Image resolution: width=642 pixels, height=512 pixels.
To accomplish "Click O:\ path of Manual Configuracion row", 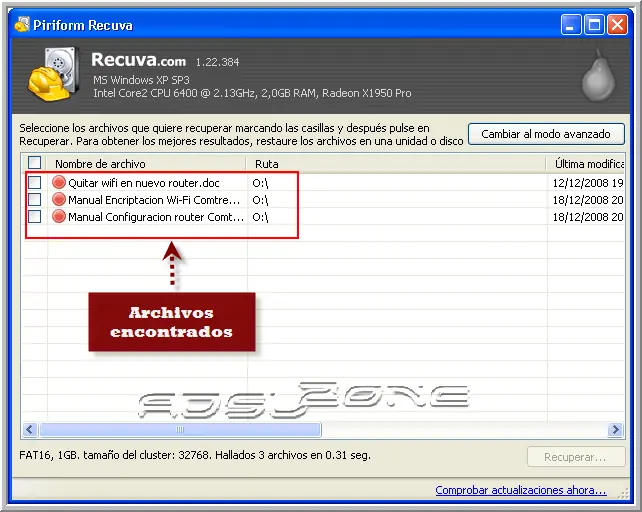I will (260, 217).
